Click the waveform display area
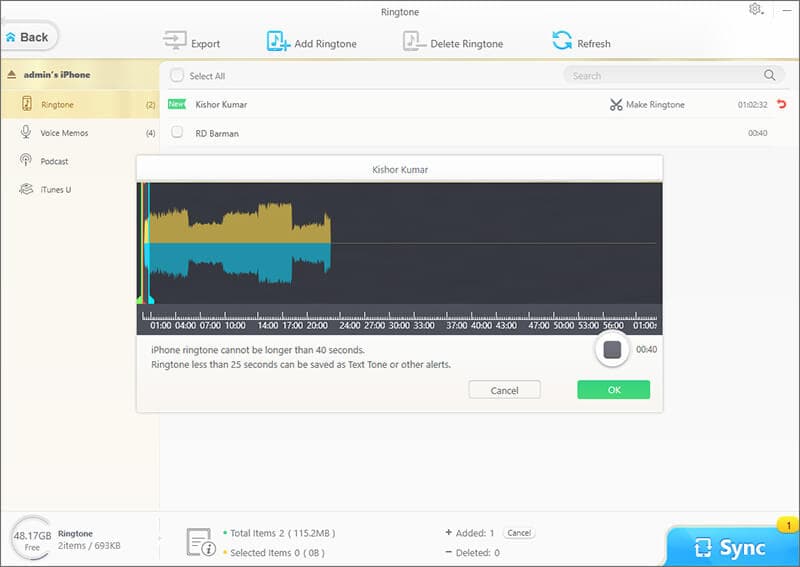Screen dimensions: 800x567 pyautogui.click(x=399, y=243)
